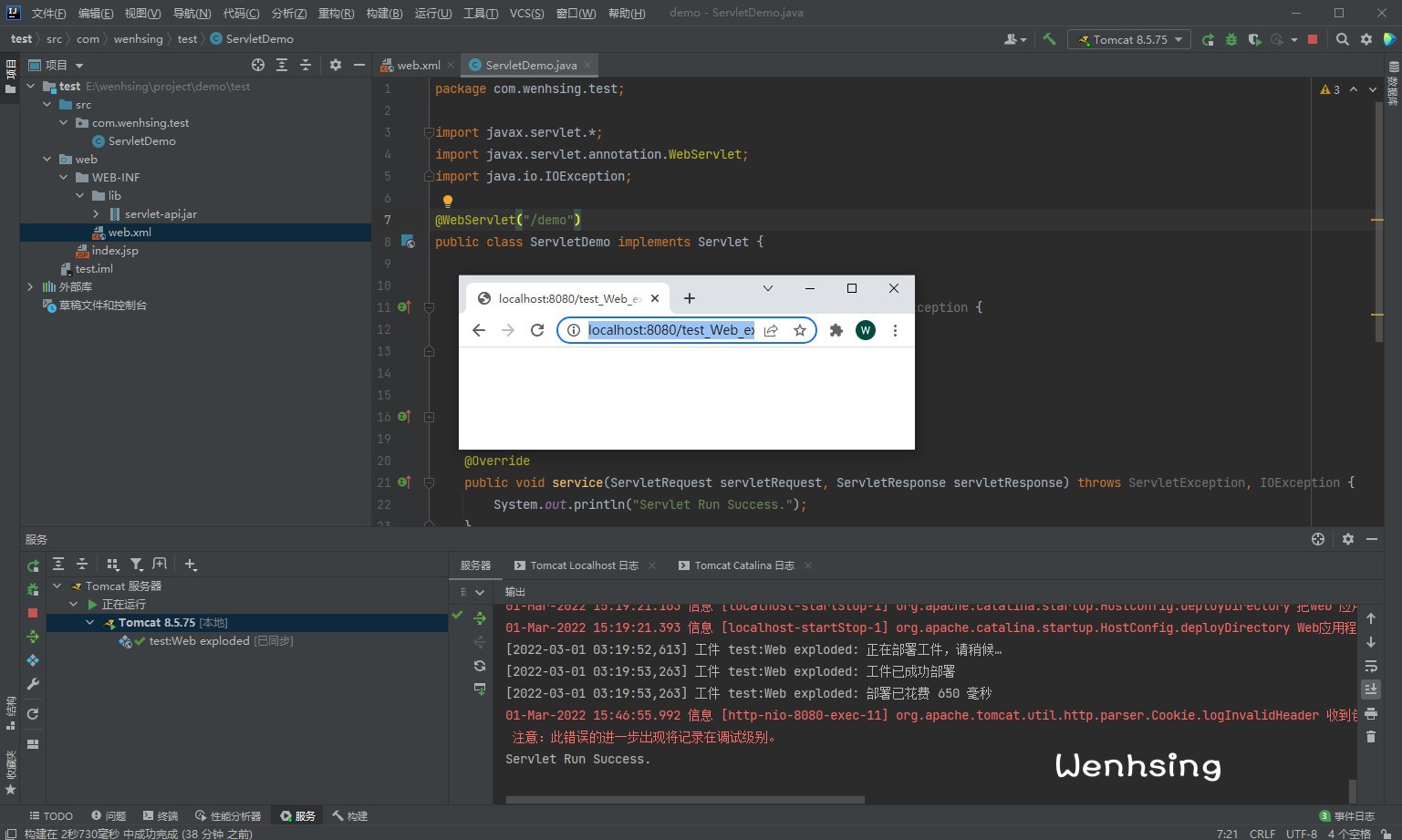Viewport: 1402px width, 840px height.
Task: Expand the External Libraries node
Action: 30,287
